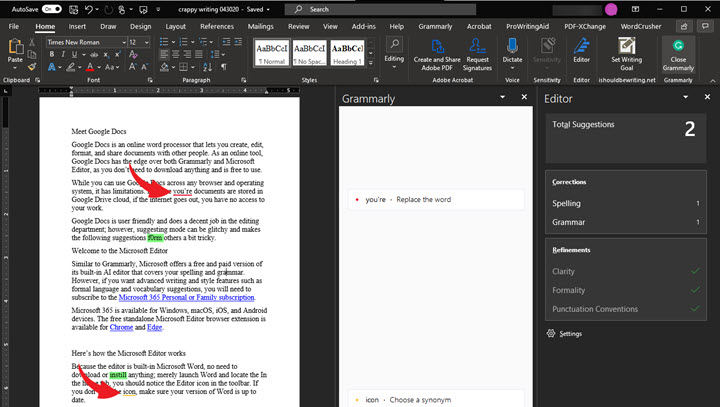Click the Bullets list icon

coord(163,42)
